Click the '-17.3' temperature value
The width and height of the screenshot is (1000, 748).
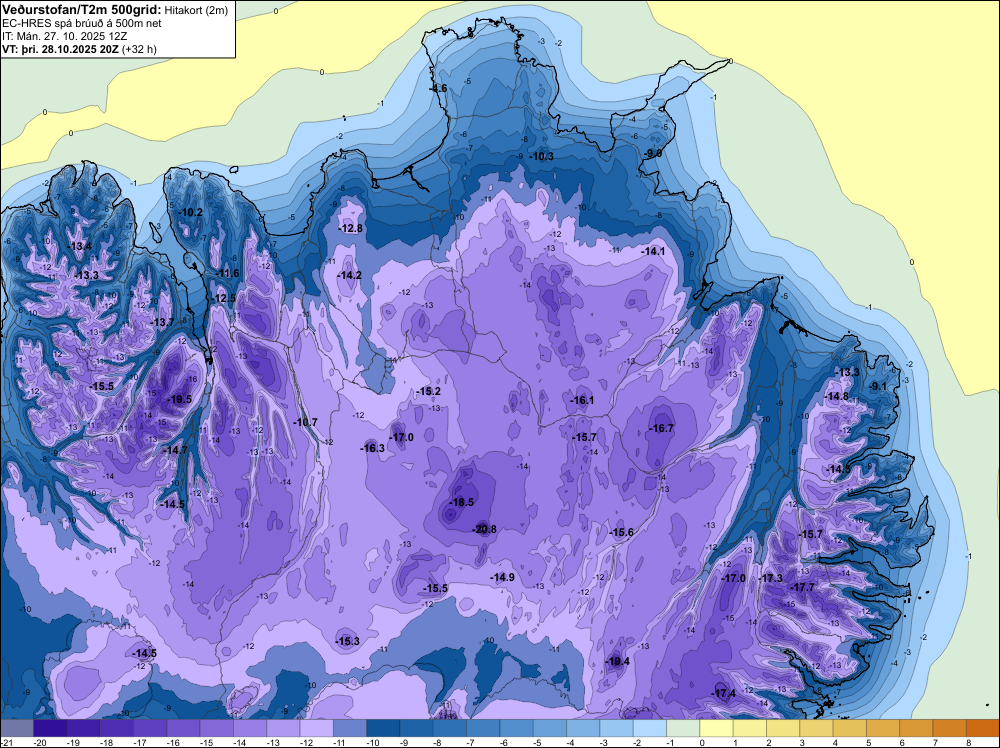[x=770, y=578]
